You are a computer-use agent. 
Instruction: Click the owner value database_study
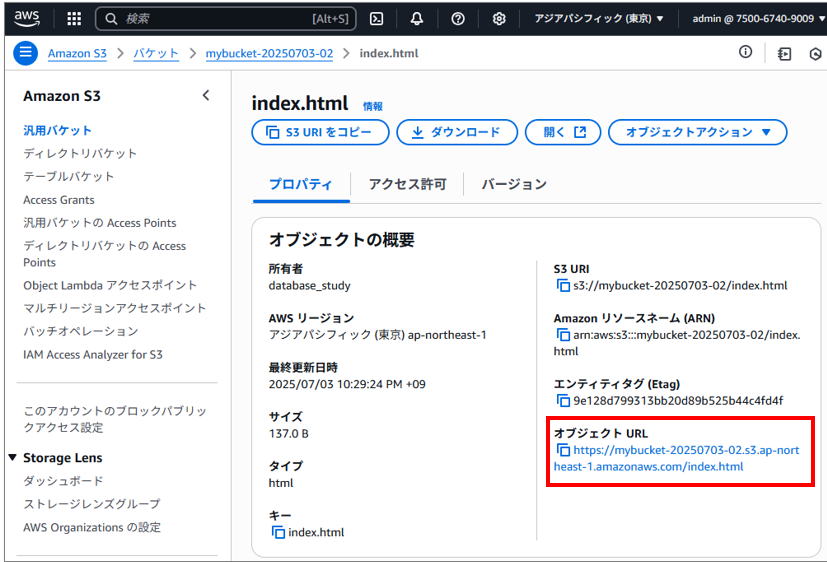(310, 286)
